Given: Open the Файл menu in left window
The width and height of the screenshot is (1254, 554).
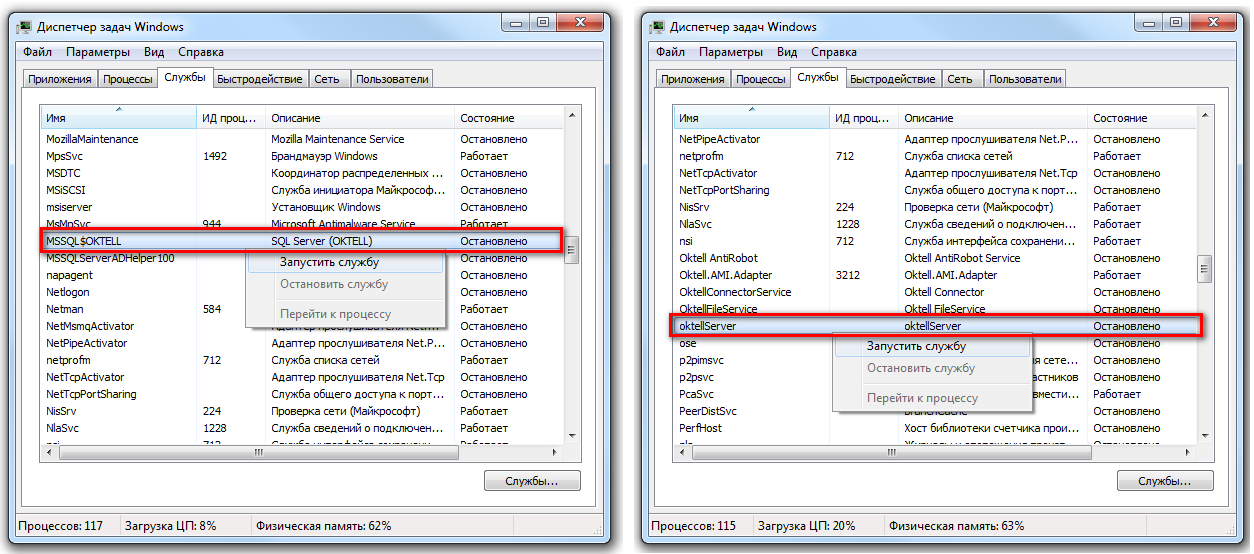Looking at the screenshot, I should 38,52.
